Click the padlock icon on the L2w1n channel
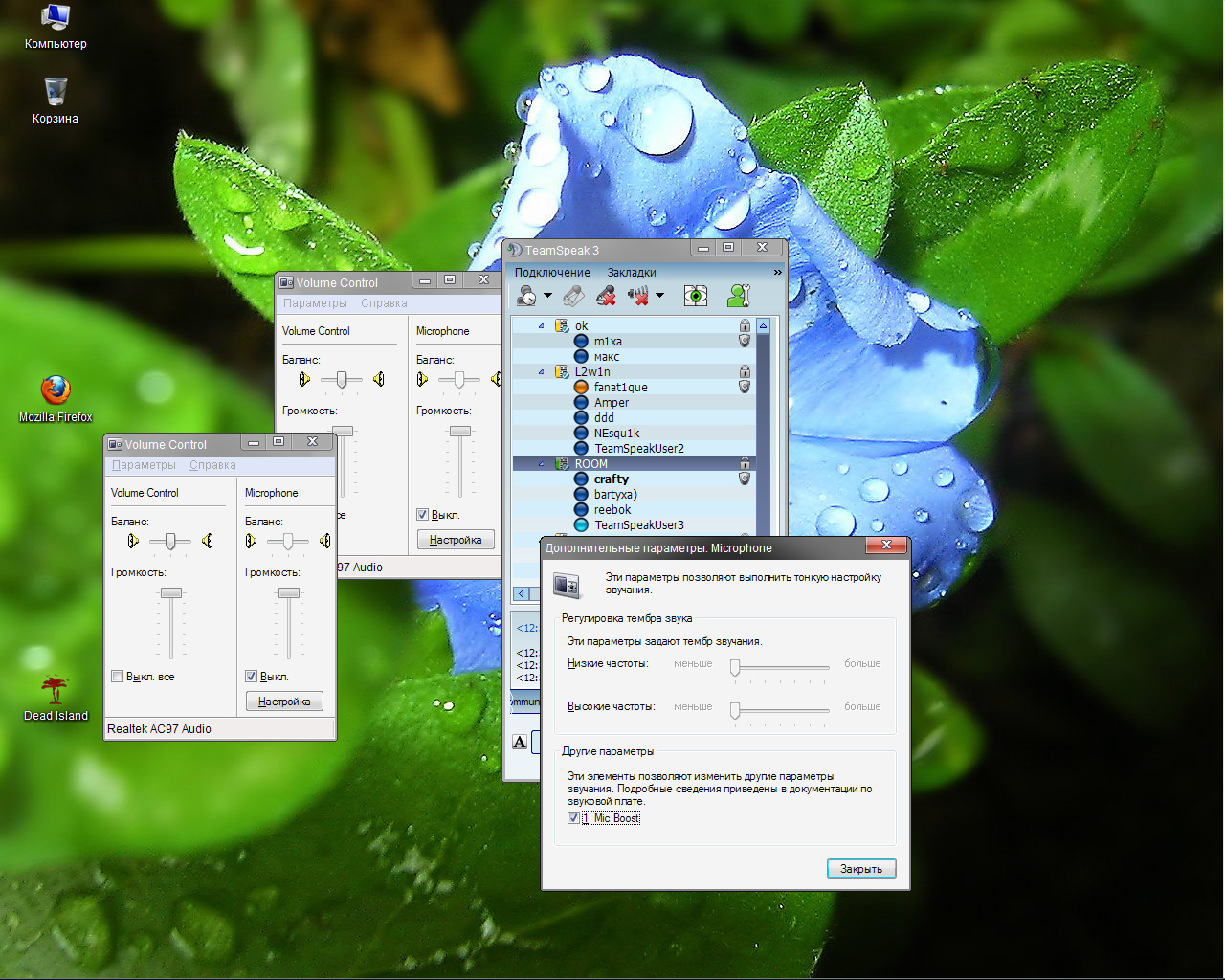Image resolution: width=1225 pixels, height=980 pixels. [x=745, y=371]
